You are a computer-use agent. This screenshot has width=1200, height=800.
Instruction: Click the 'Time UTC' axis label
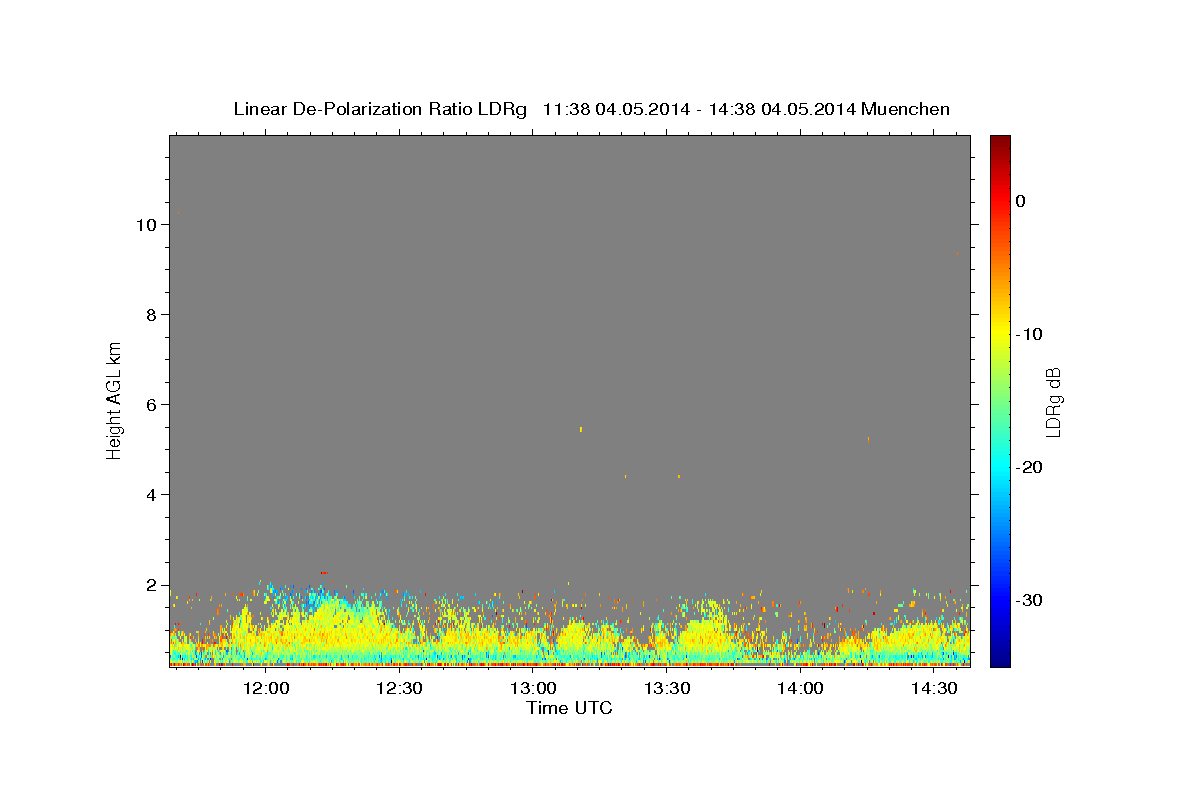tap(569, 708)
